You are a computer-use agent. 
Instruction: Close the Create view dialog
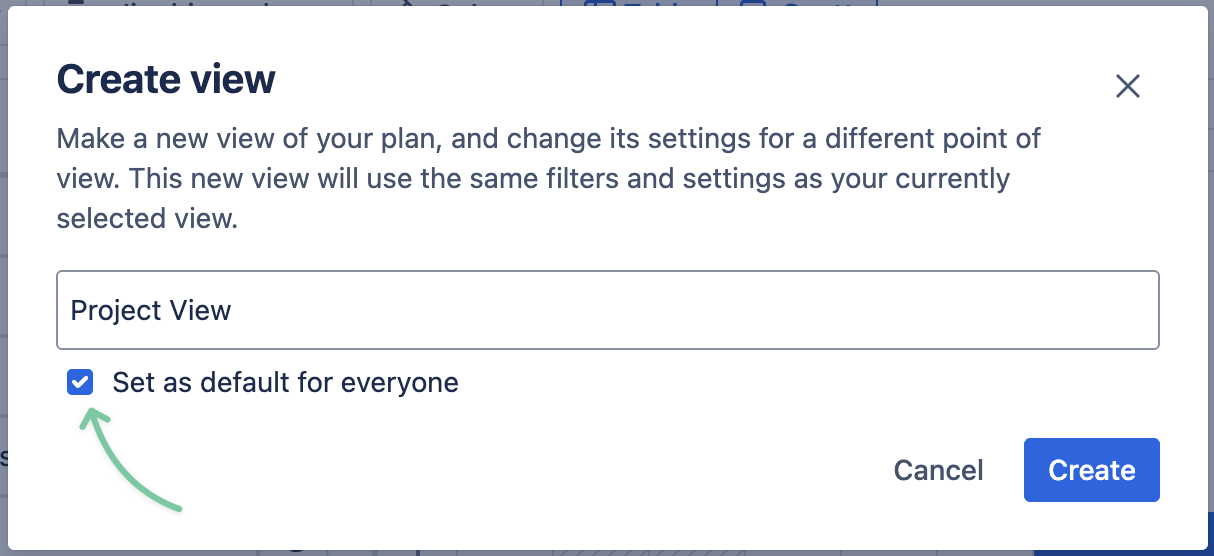1127,87
